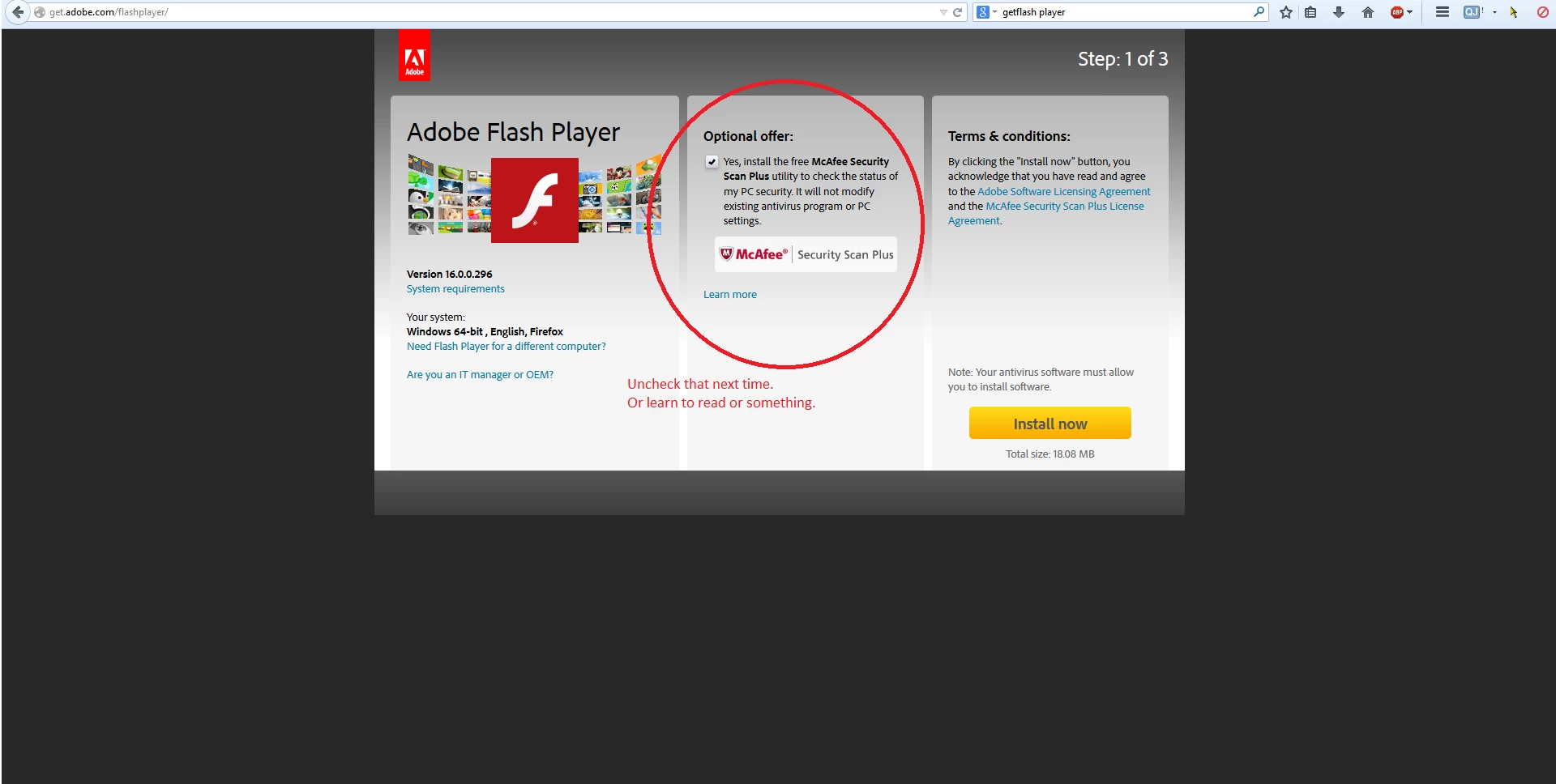The image size is (1556, 784).
Task: Bookmark this page with the star icon
Action: tap(1286, 12)
